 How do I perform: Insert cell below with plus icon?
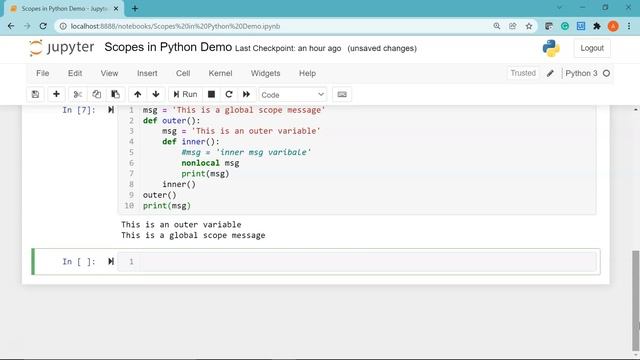tap(56, 94)
